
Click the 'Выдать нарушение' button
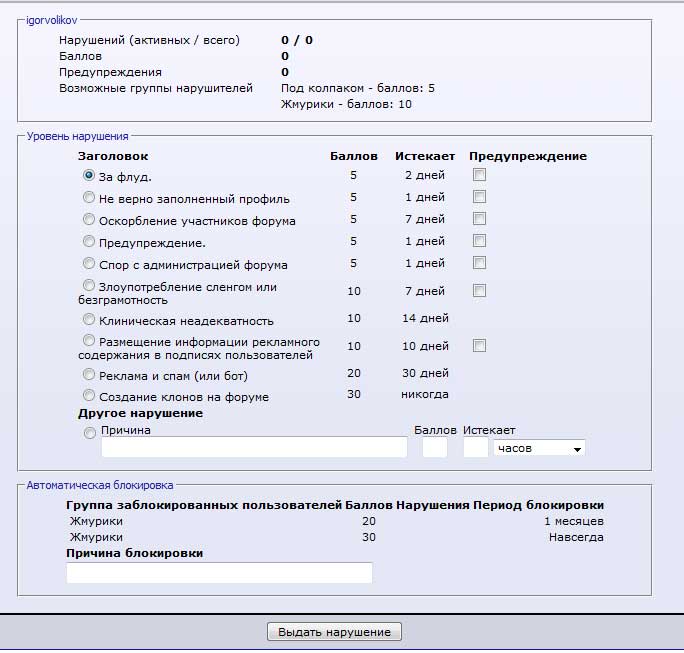coord(334,632)
